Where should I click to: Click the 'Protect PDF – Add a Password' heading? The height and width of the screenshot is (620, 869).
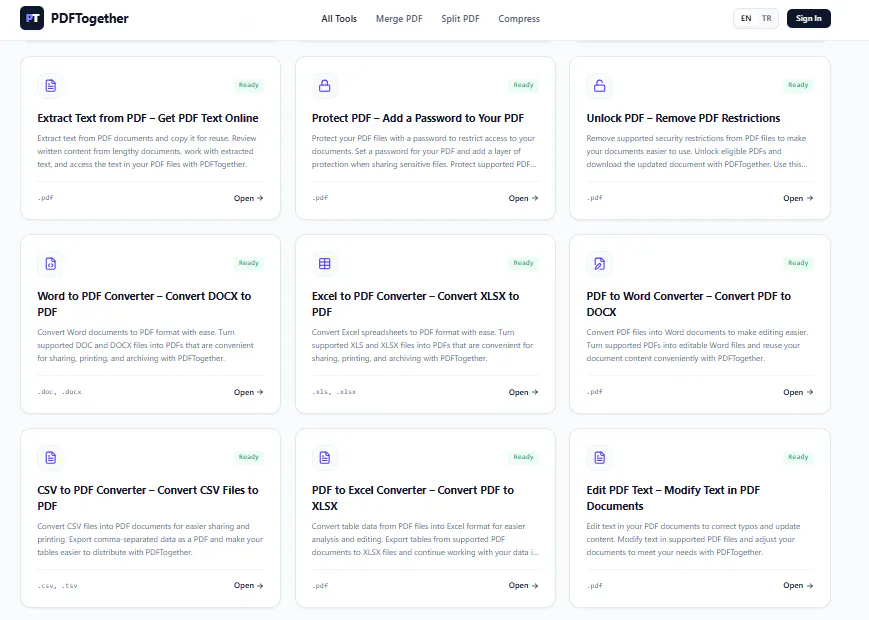point(418,118)
